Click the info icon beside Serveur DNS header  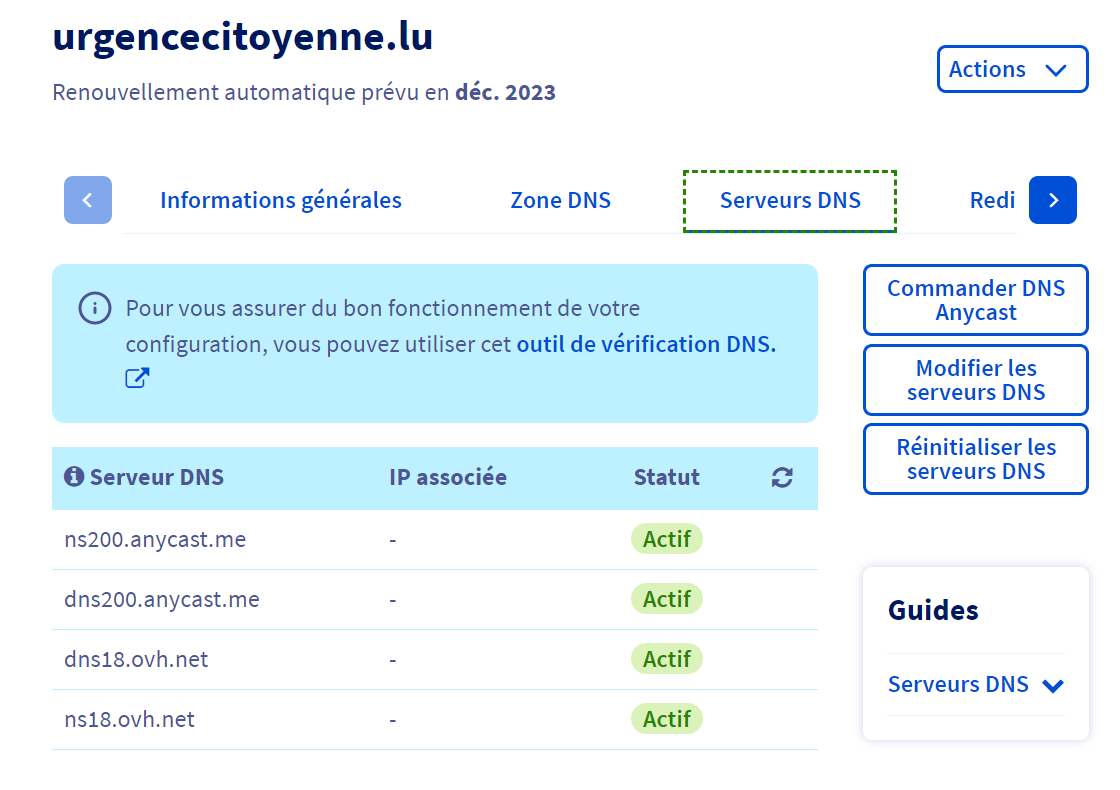(73, 477)
